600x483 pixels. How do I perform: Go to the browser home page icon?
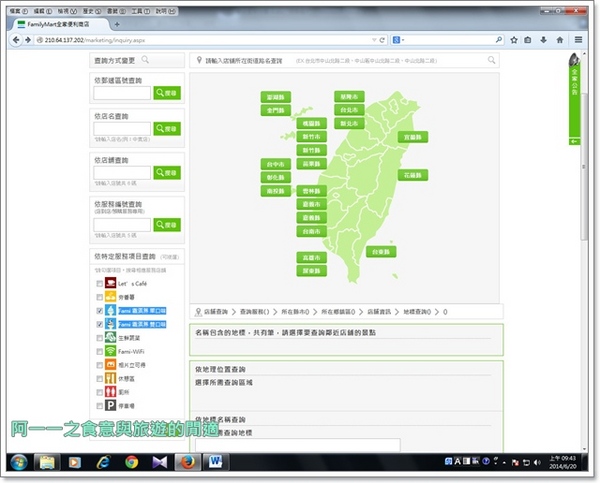(560, 40)
